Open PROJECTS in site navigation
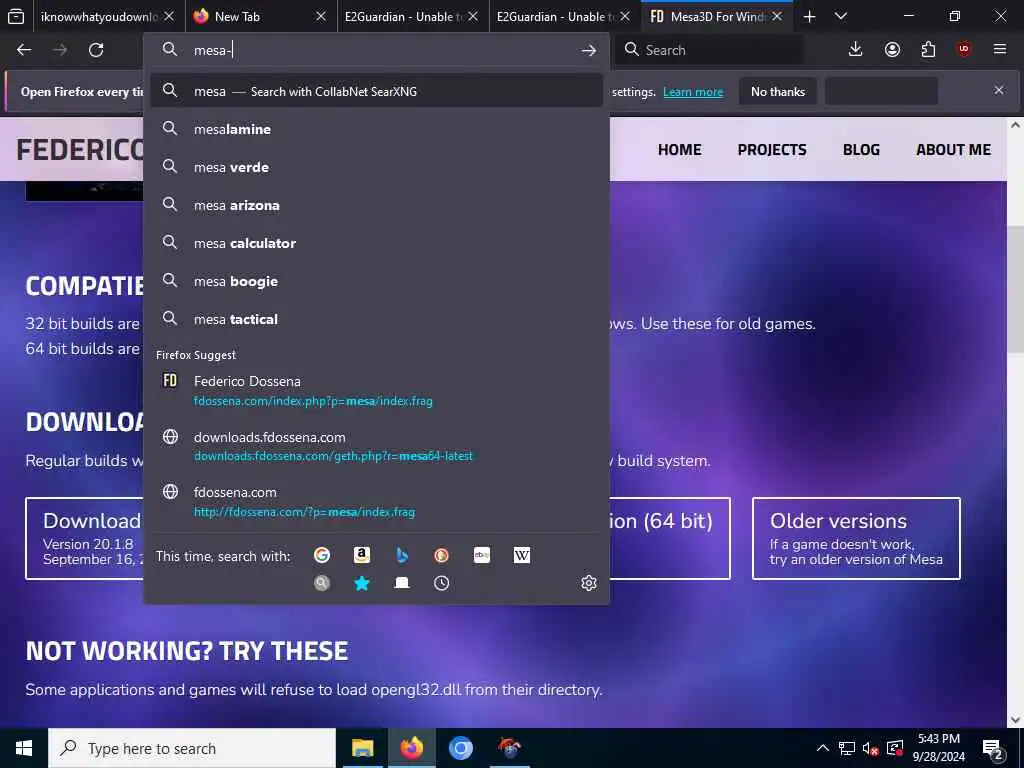 click(x=772, y=150)
